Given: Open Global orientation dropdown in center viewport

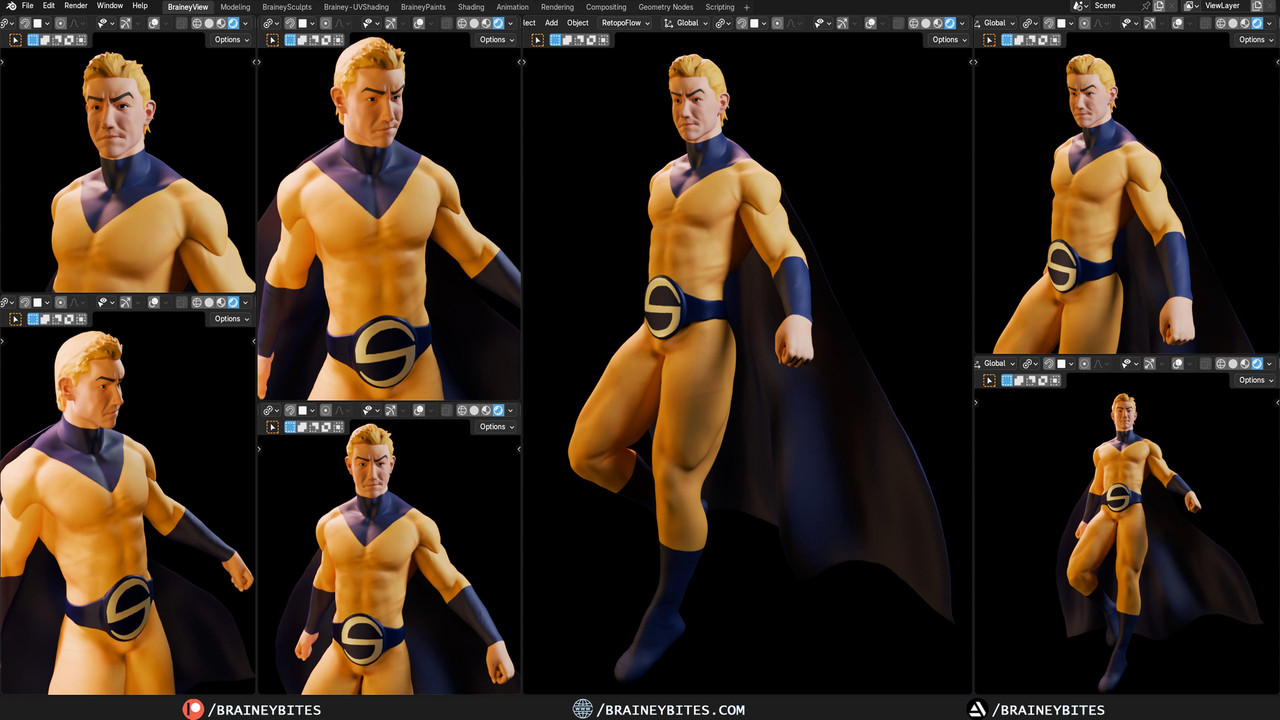Looking at the screenshot, I should pos(685,23).
